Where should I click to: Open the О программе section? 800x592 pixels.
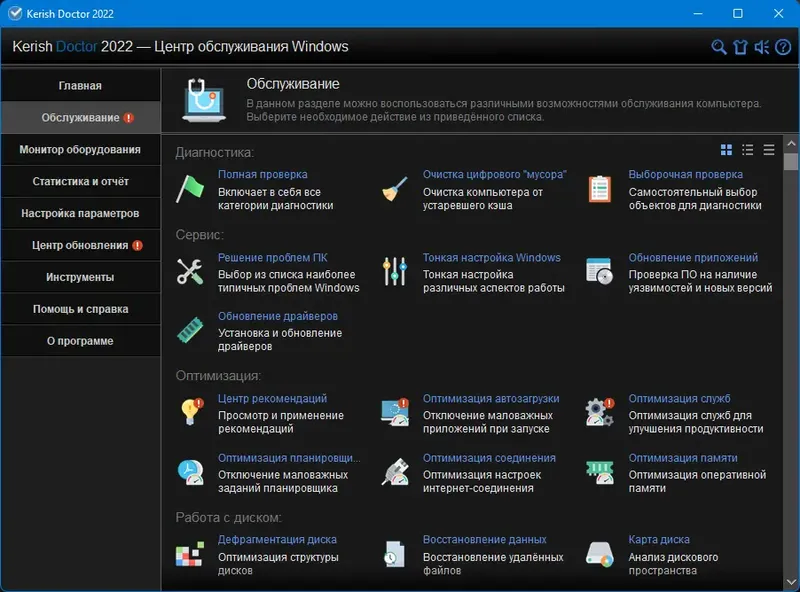tap(80, 341)
